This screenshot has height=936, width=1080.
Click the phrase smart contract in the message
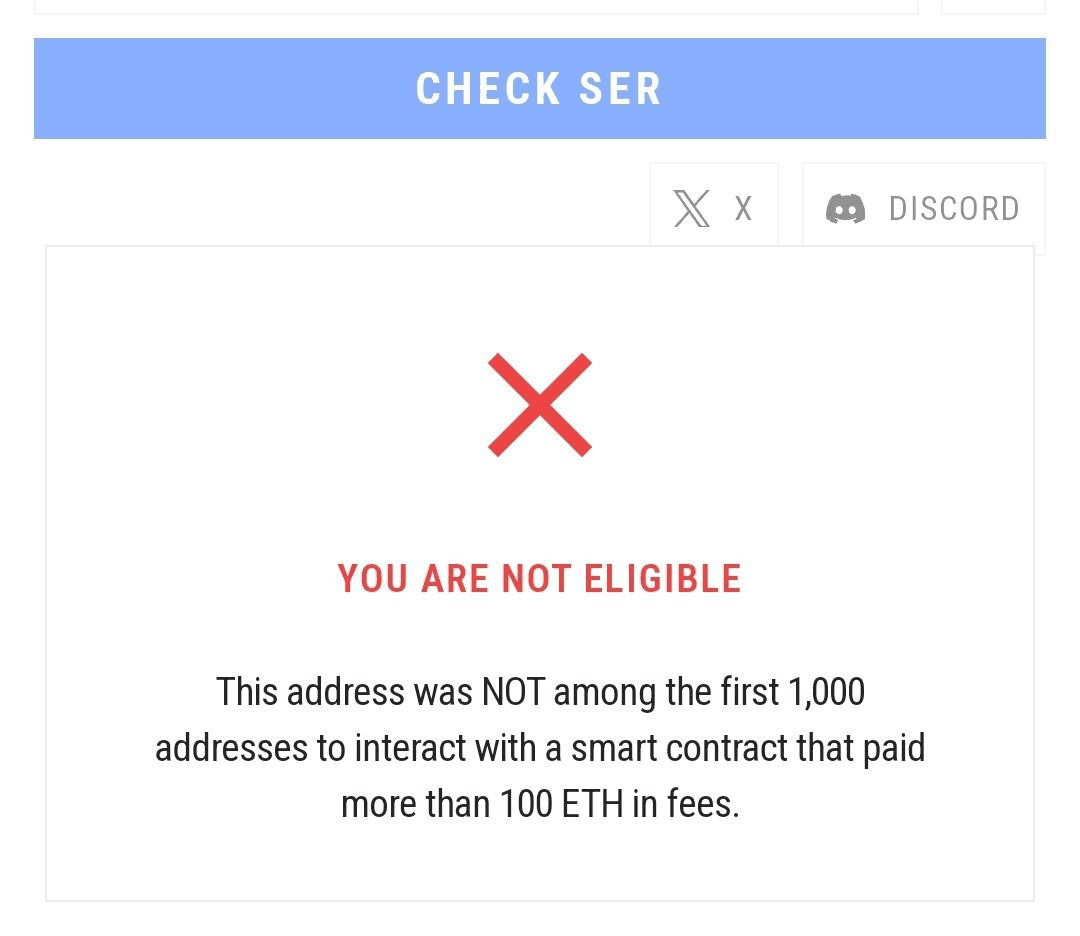coord(679,748)
